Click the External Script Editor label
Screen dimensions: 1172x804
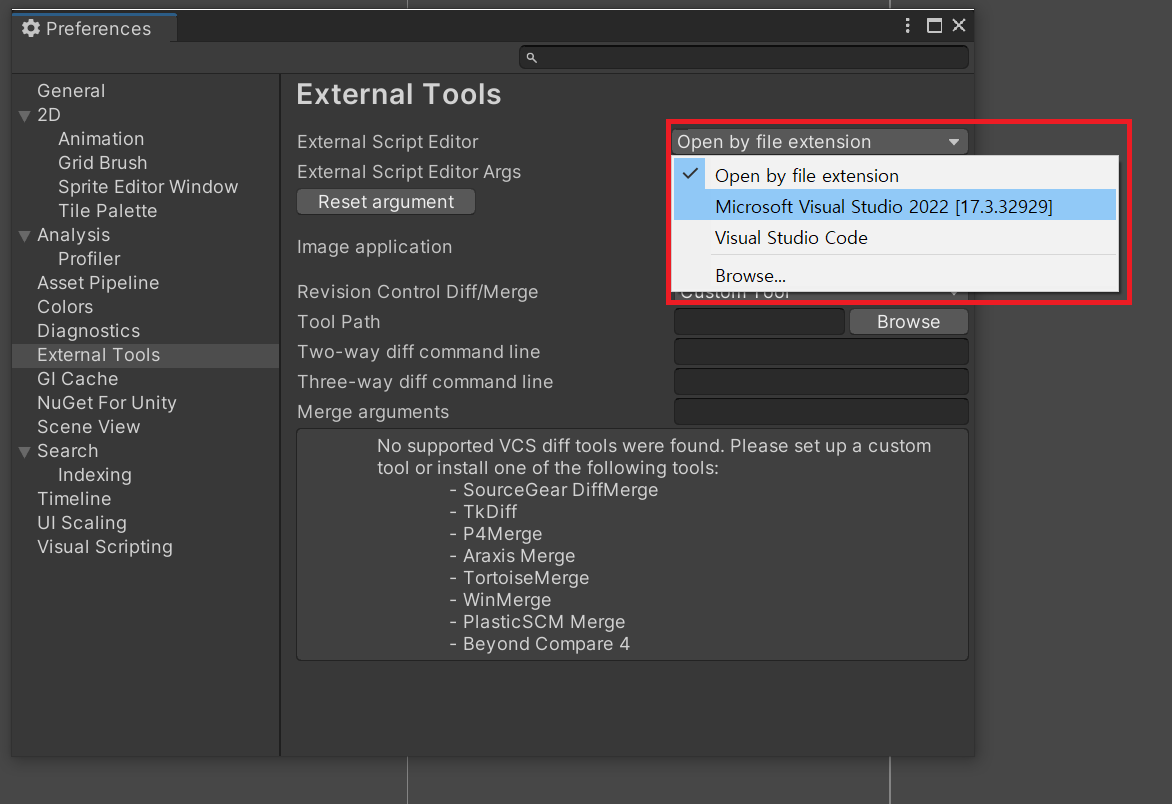[387, 142]
